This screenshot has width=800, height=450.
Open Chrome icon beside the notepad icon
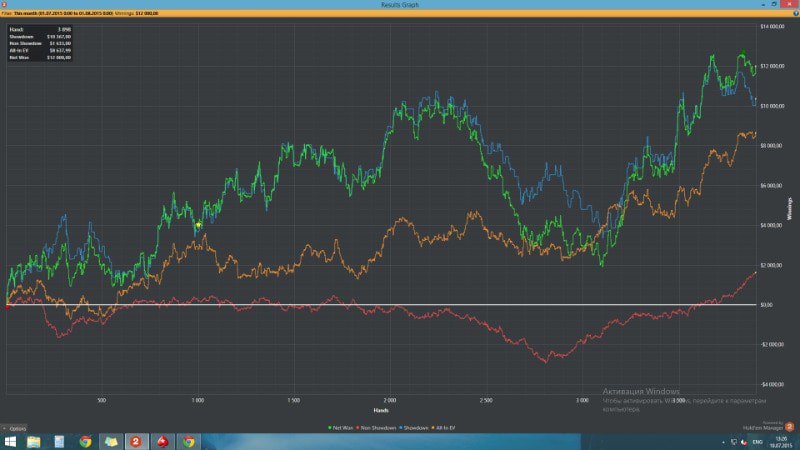point(85,442)
